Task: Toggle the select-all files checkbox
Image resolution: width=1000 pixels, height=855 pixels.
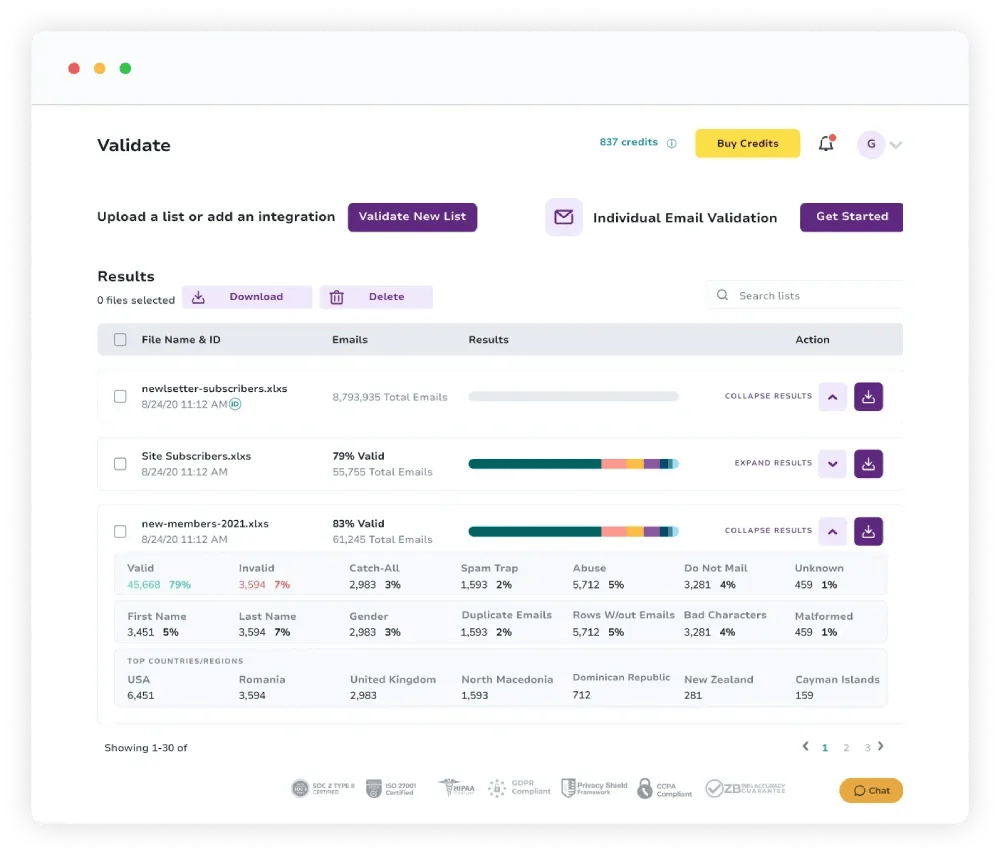Action: pos(120,340)
